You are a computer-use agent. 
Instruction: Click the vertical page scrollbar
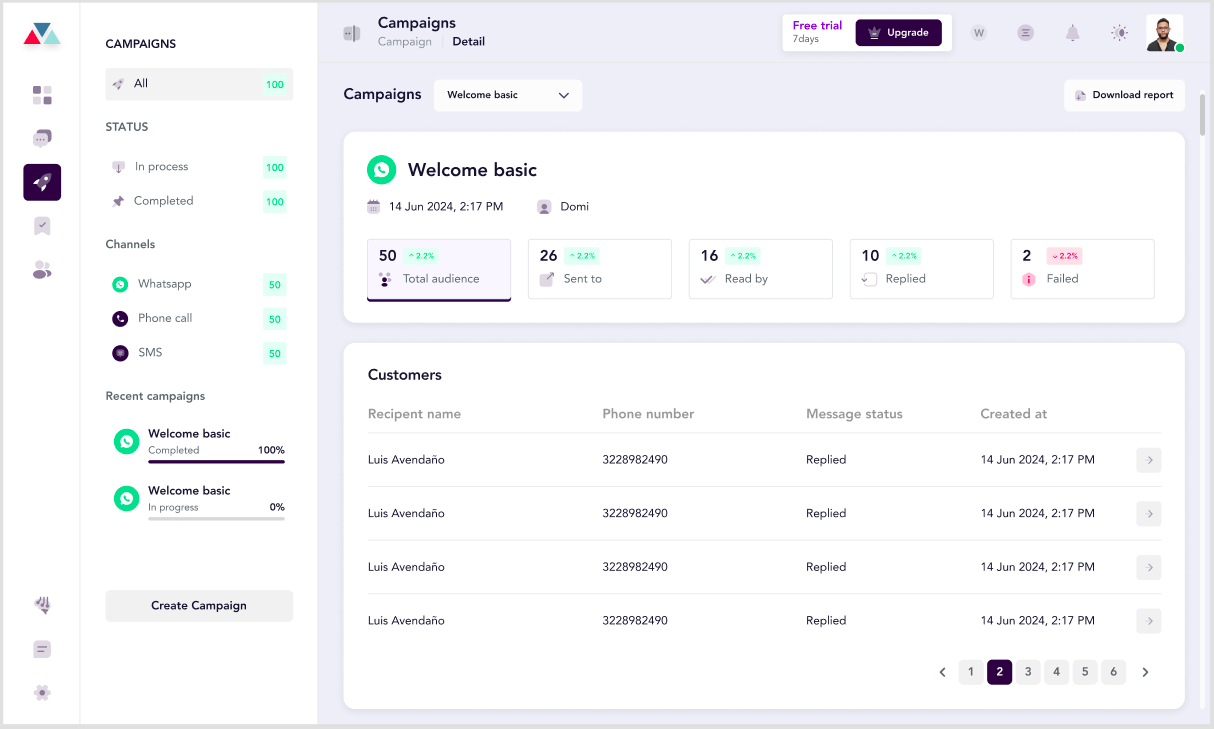pos(1202,113)
